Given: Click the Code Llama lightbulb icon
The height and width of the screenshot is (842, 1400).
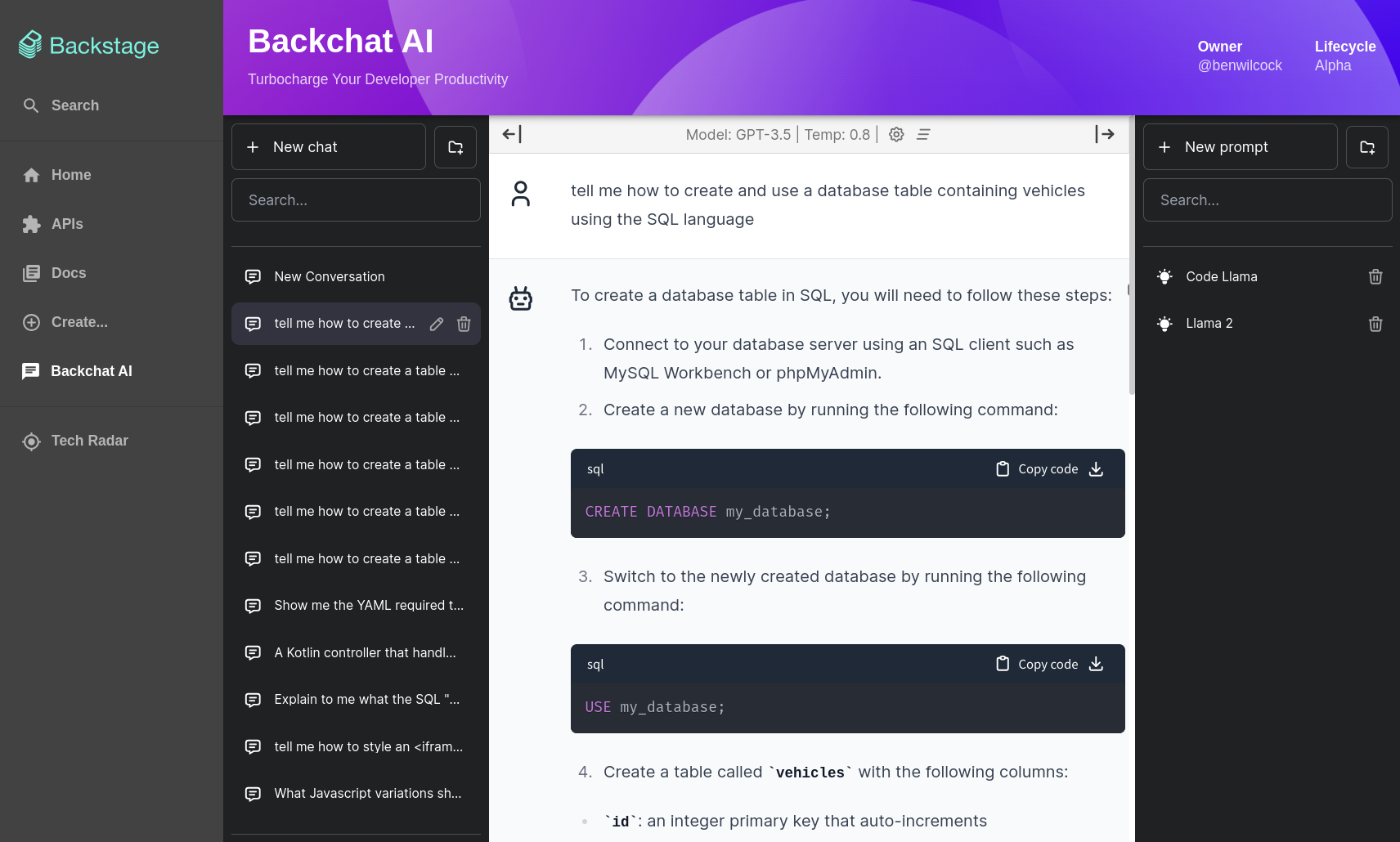Looking at the screenshot, I should pos(1164,277).
